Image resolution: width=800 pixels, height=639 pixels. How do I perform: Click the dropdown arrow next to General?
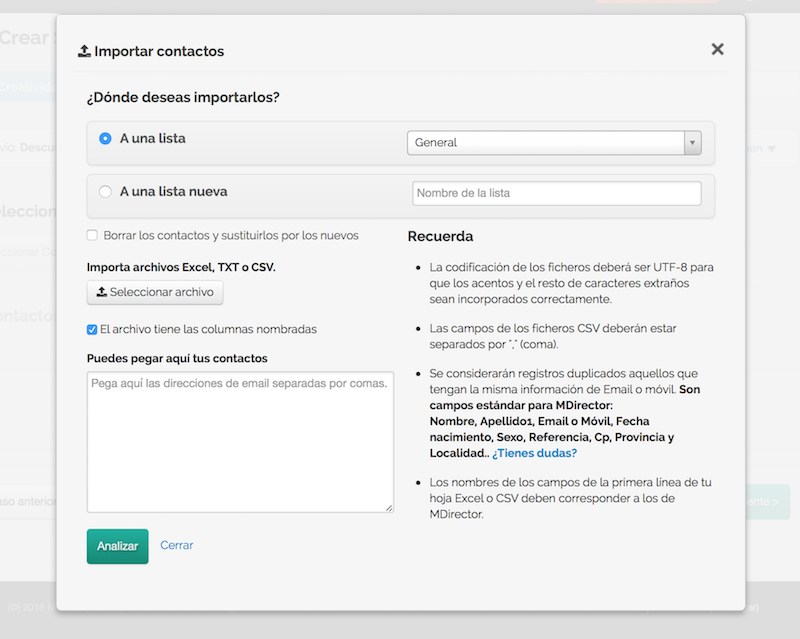pyautogui.click(x=692, y=143)
